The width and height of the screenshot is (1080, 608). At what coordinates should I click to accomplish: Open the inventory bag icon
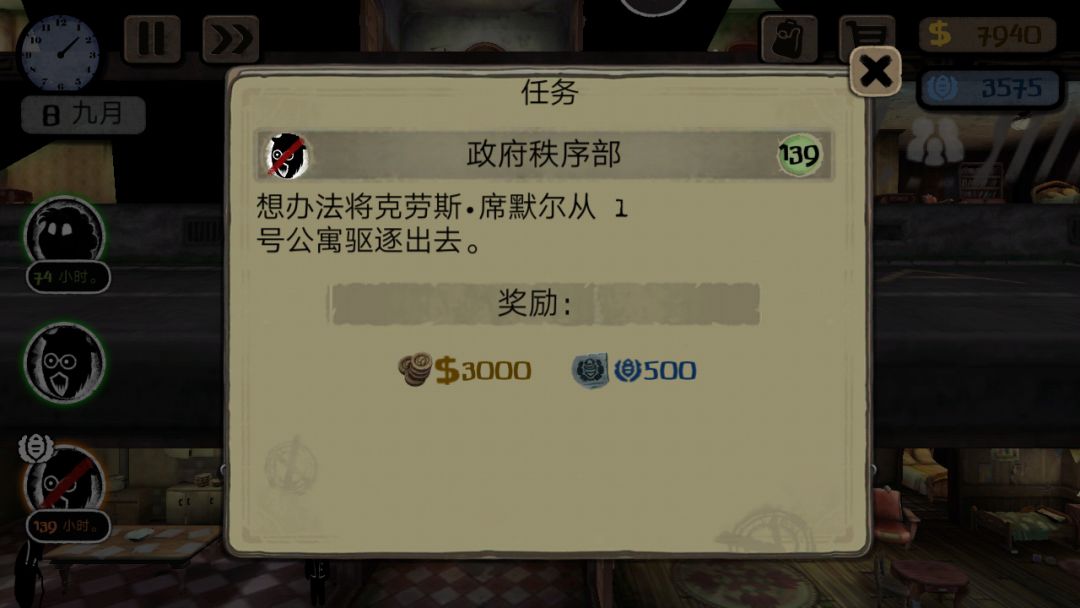click(x=789, y=39)
